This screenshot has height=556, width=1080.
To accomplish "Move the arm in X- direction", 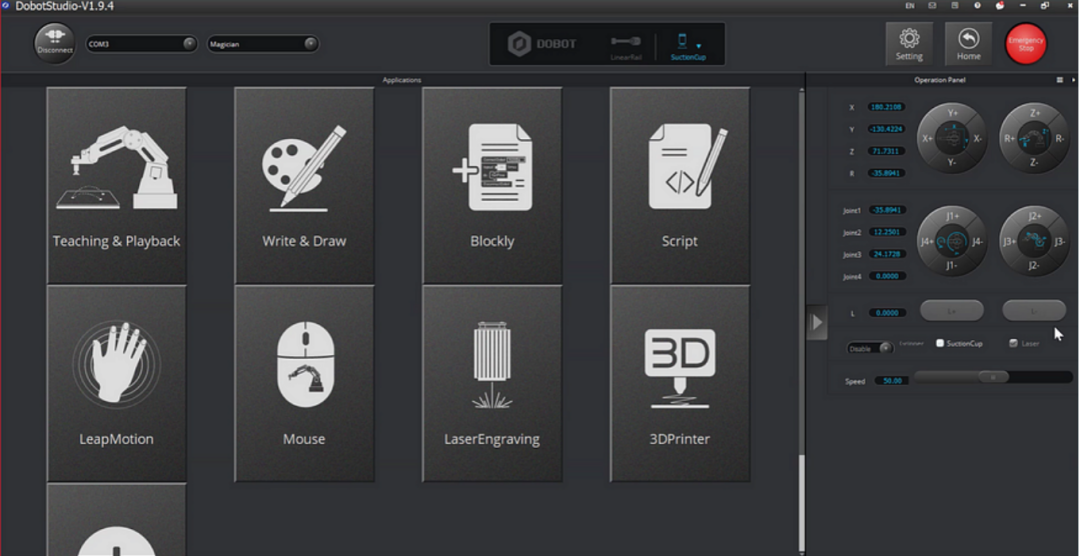I will [977, 138].
